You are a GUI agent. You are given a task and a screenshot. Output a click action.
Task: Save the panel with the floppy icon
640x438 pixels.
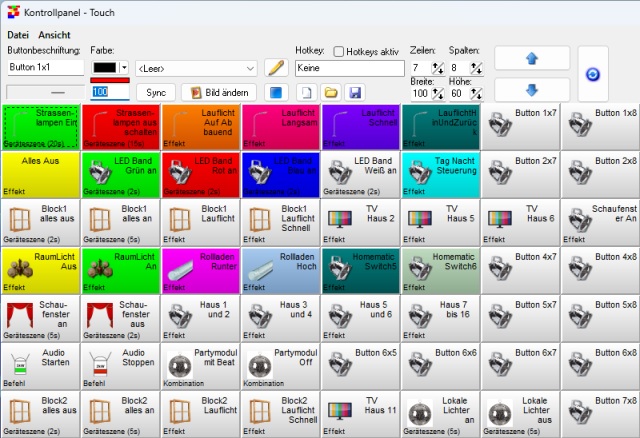tap(354, 92)
